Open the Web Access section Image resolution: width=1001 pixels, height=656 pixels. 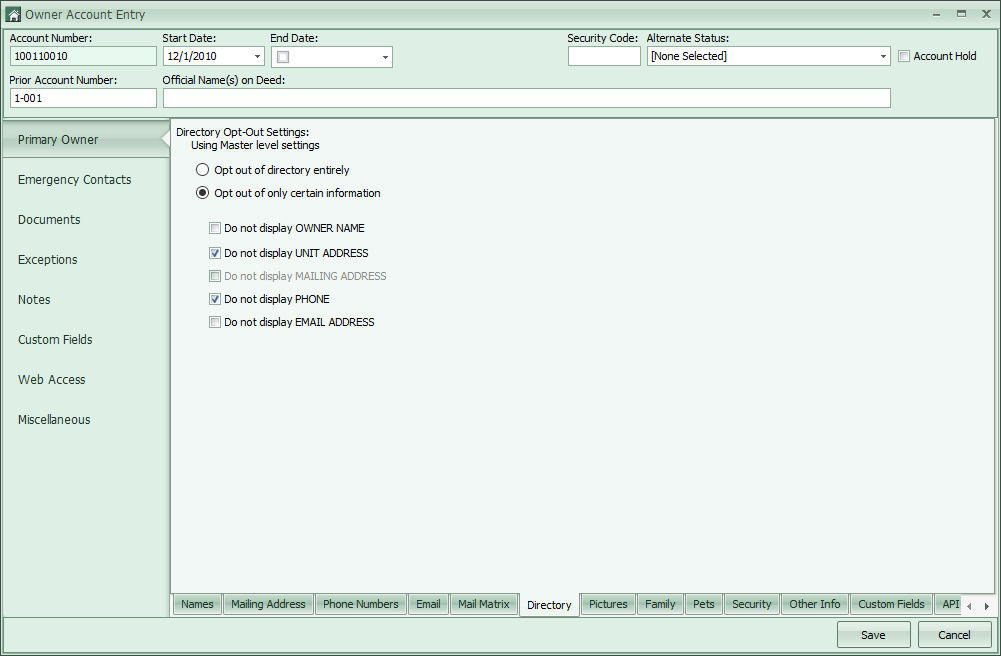coord(86,380)
